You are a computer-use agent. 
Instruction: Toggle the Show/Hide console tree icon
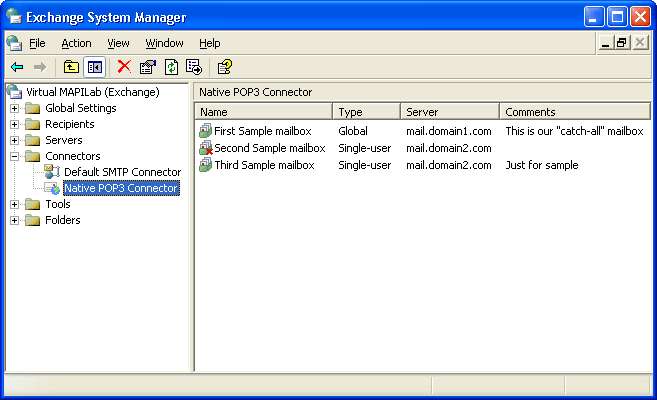(x=95, y=67)
